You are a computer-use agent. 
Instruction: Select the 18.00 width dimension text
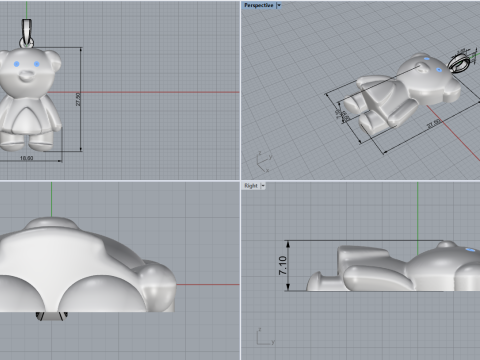[27, 158]
